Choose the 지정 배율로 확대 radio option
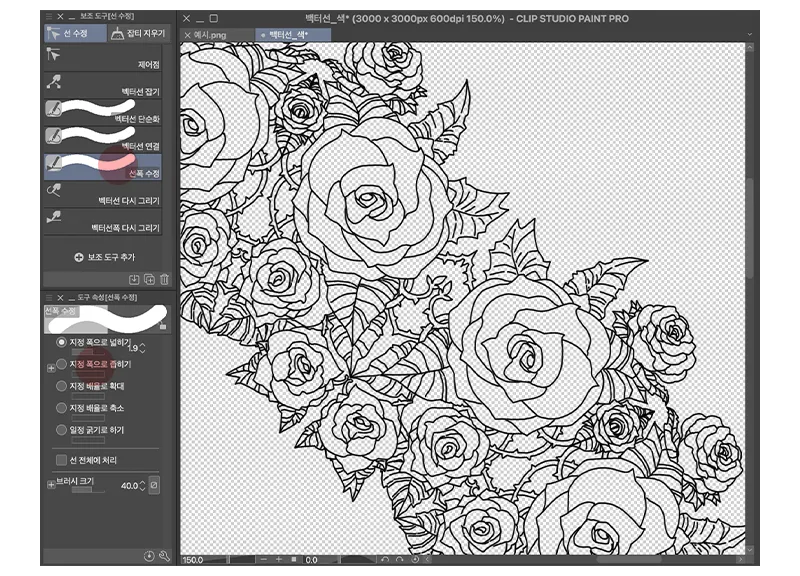This screenshot has height=576, width=800. click(62, 386)
